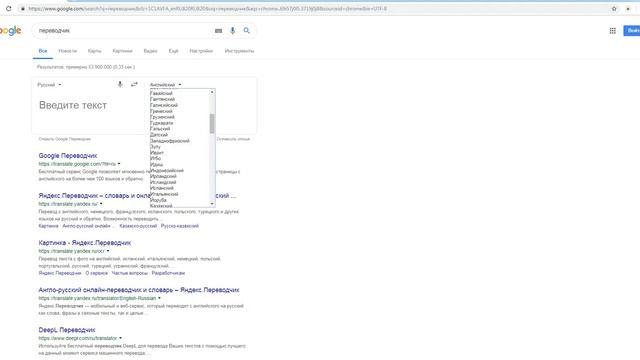Screen dimensions: 640x360
Task: Swap the translation languages with the arrows icon
Action: pyautogui.click(x=134, y=84)
